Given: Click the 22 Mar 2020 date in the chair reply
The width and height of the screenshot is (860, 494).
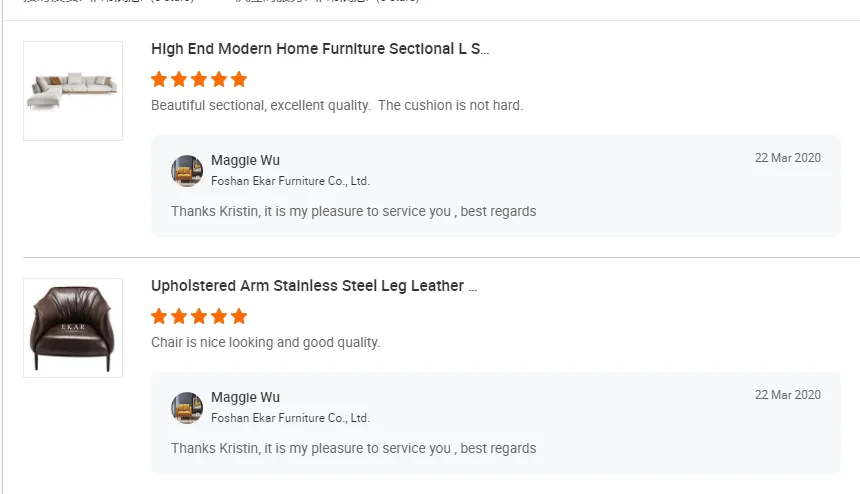Looking at the screenshot, I should pos(787,395).
